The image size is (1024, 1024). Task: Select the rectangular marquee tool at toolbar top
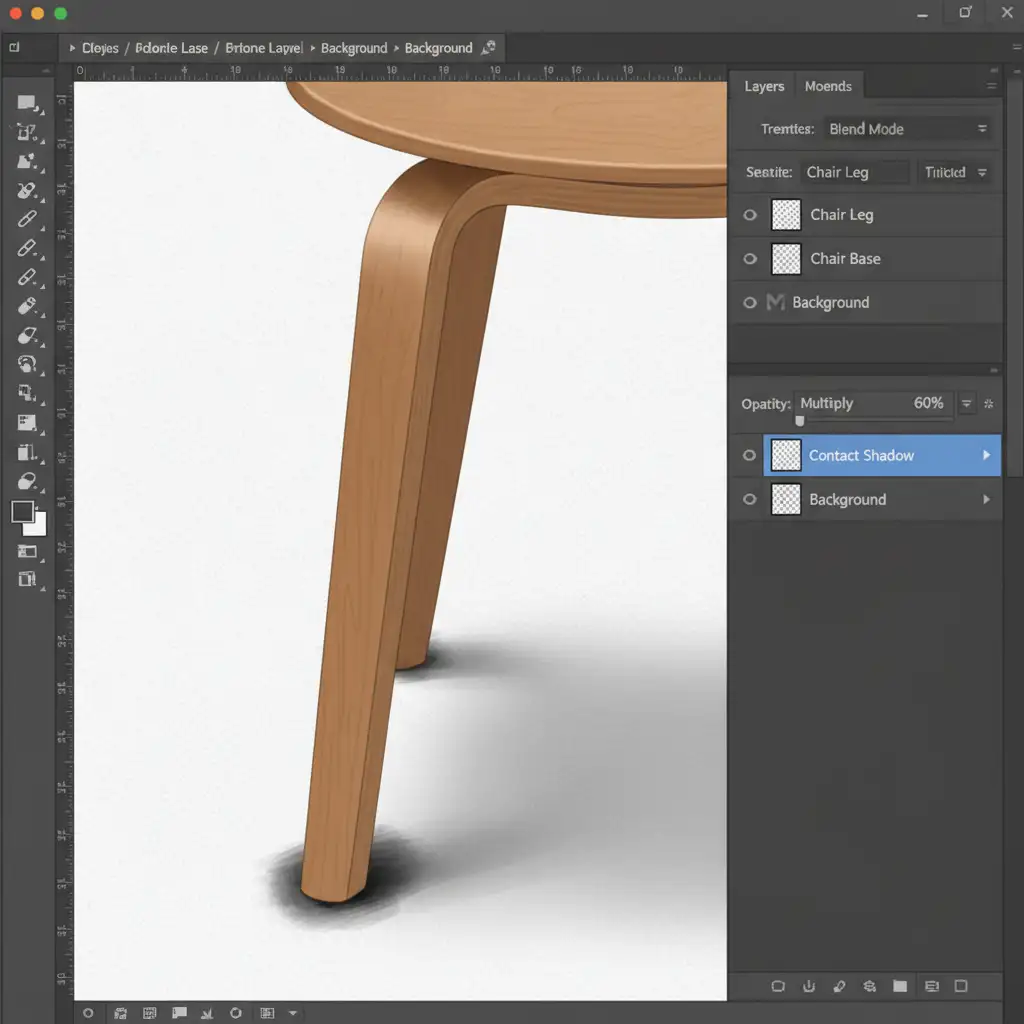[x=26, y=103]
